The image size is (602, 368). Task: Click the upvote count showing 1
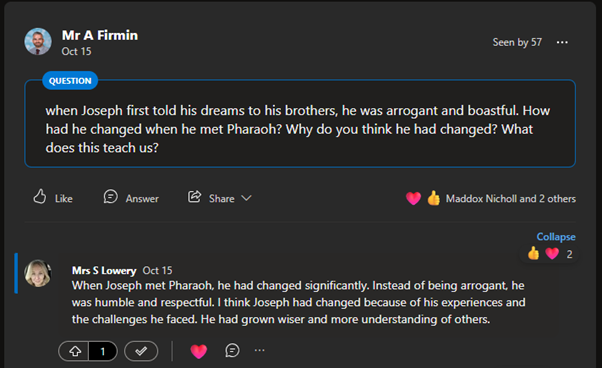[x=103, y=351]
